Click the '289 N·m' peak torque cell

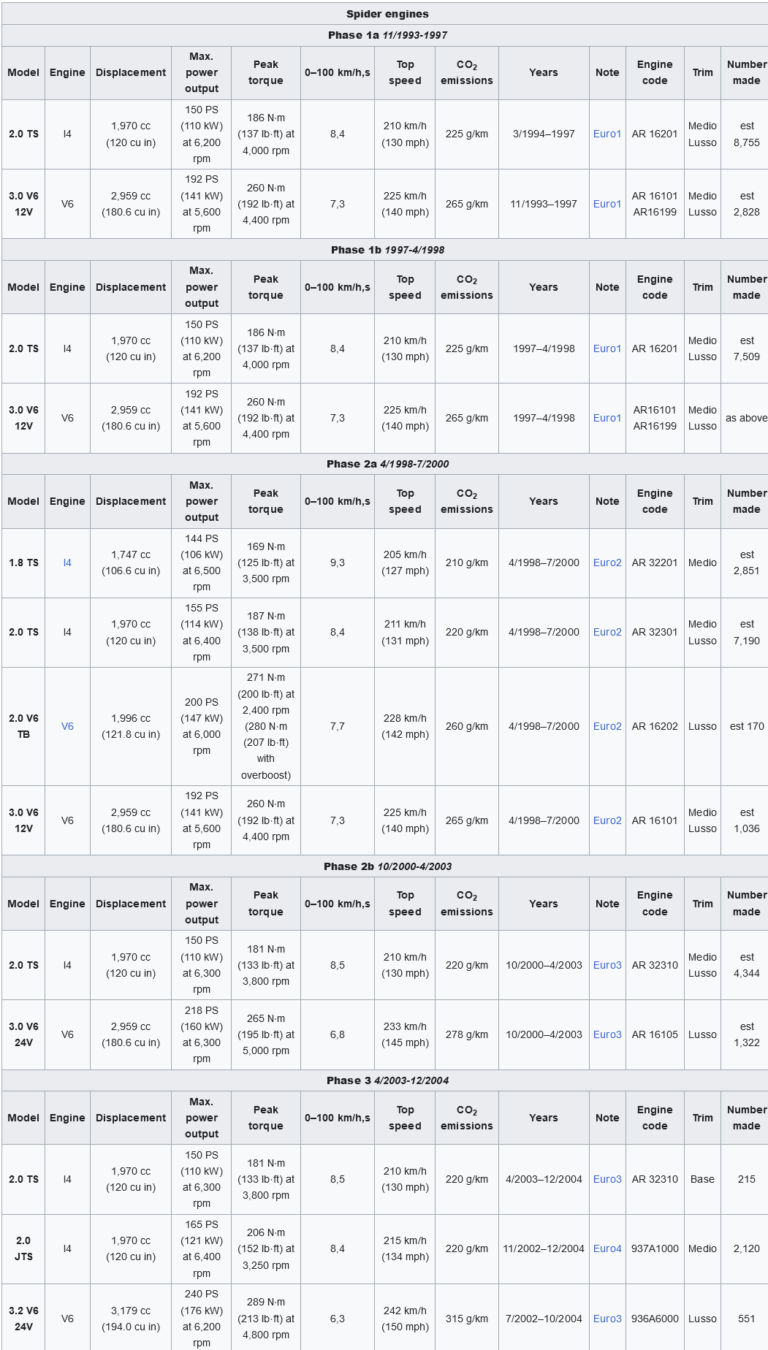[x=266, y=1318]
